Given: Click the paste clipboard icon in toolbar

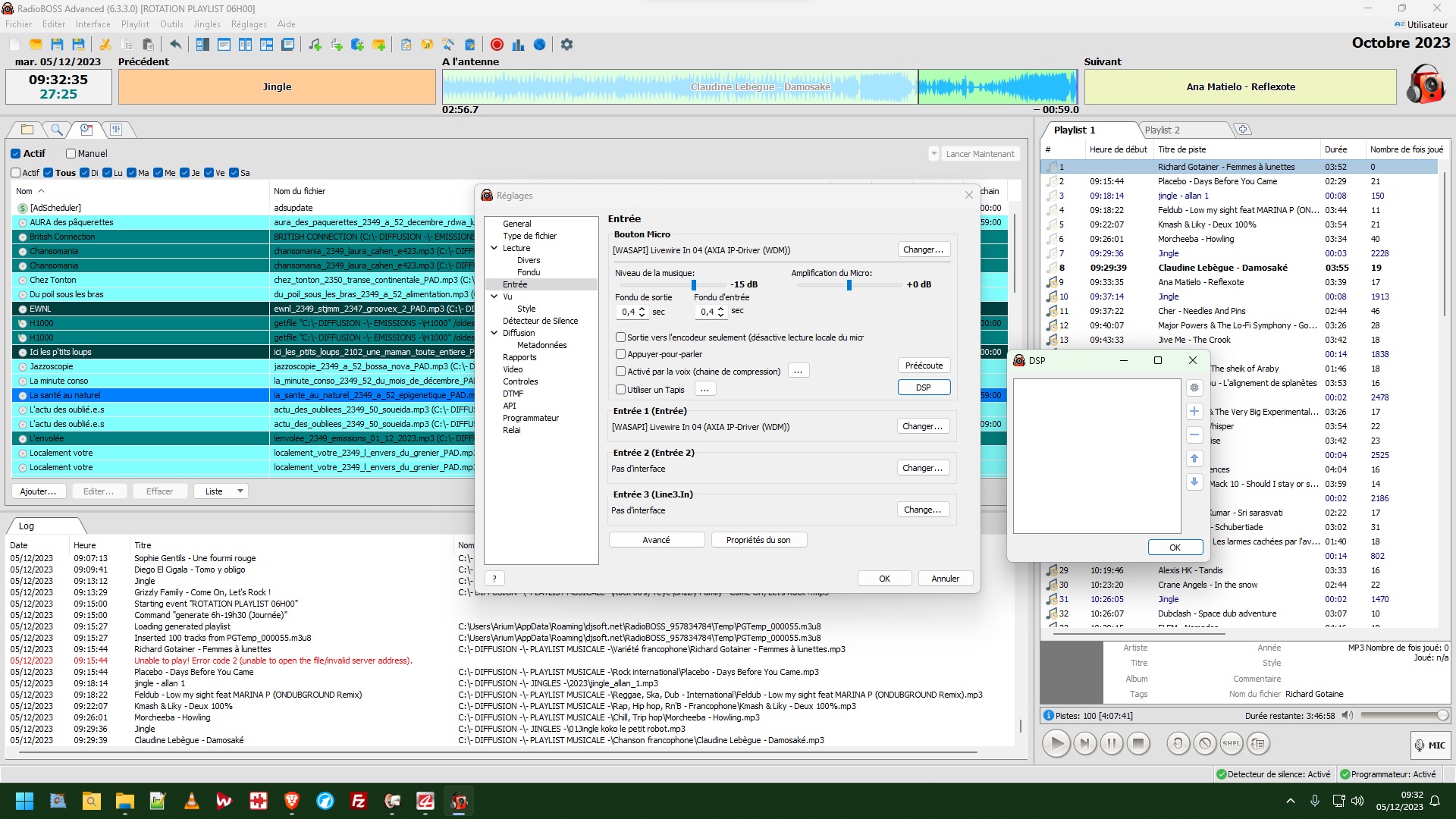Looking at the screenshot, I should [x=148, y=45].
